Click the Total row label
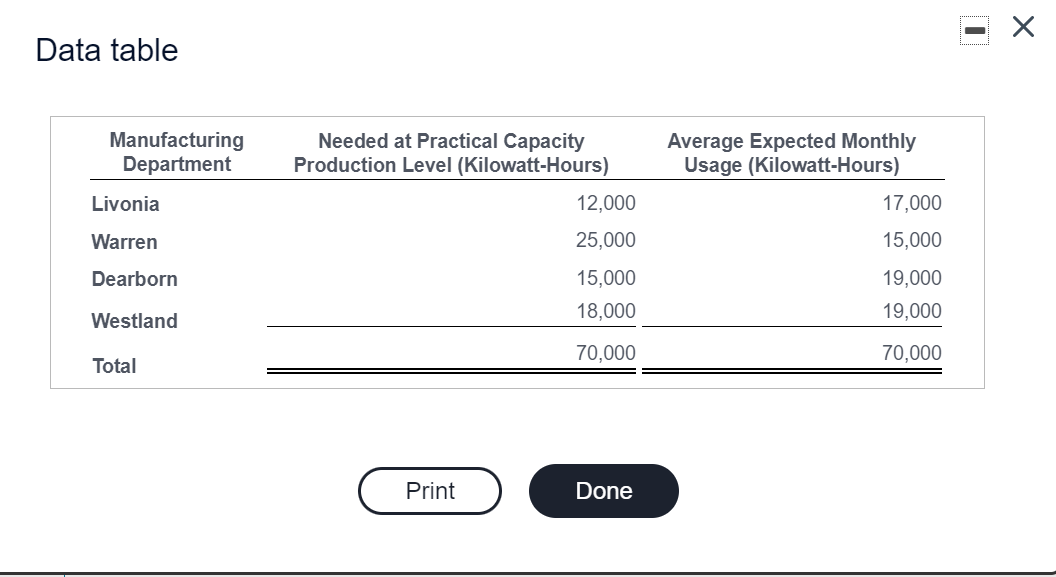 114,365
